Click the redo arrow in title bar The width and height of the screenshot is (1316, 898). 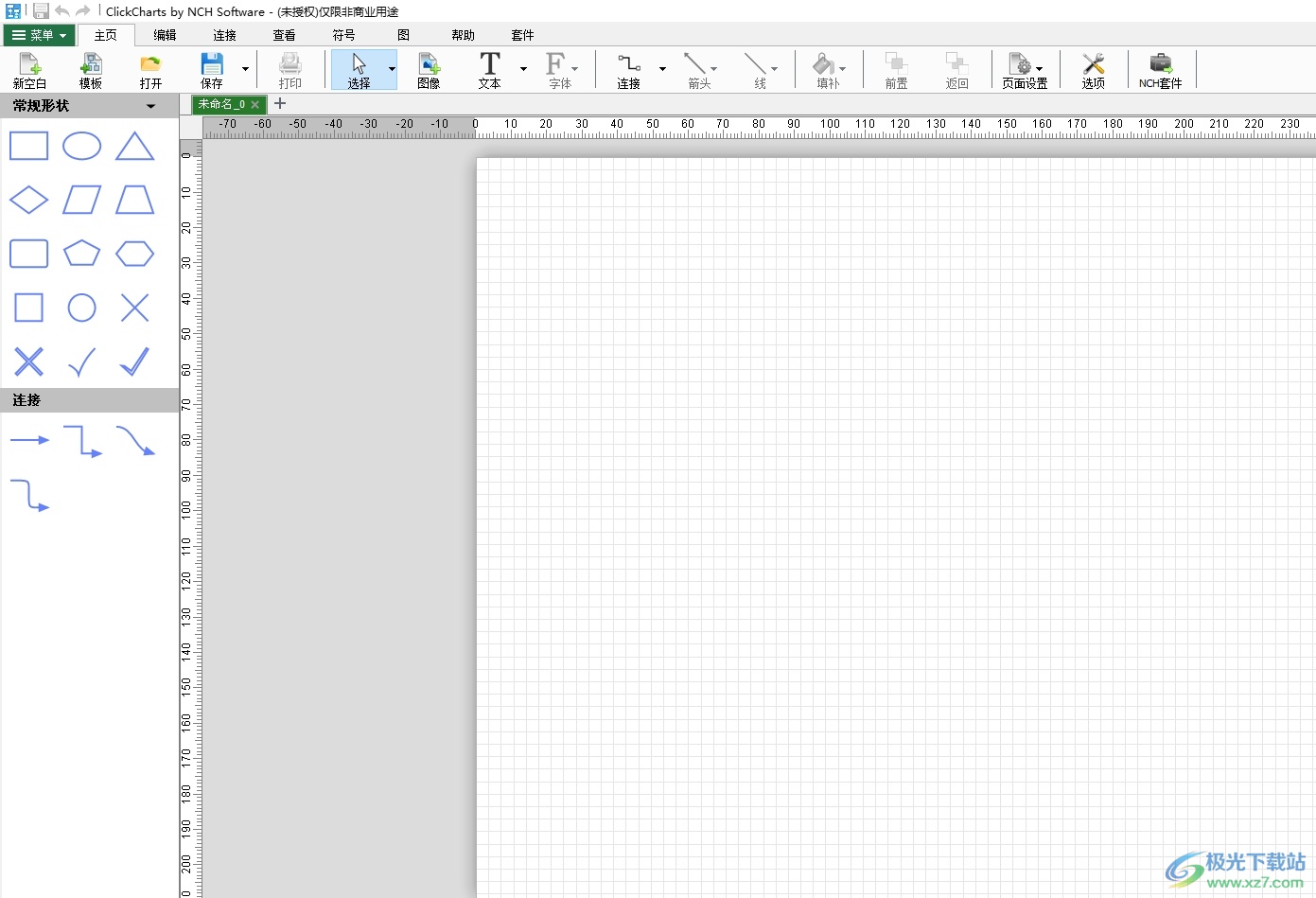click(x=83, y=11)
